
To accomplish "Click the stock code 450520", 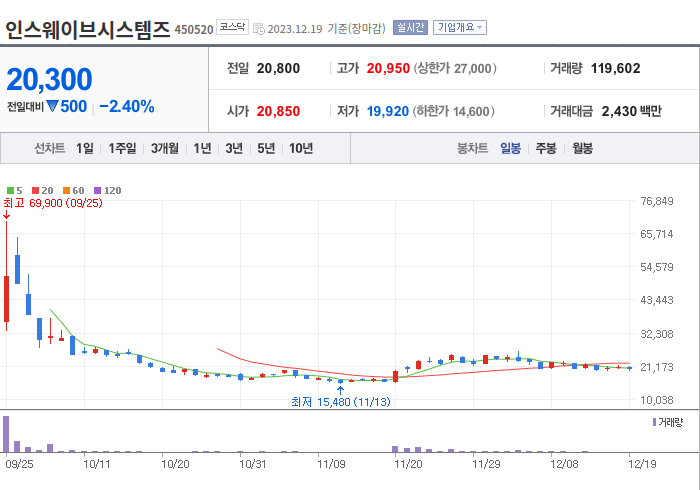I will coord(194,30).
